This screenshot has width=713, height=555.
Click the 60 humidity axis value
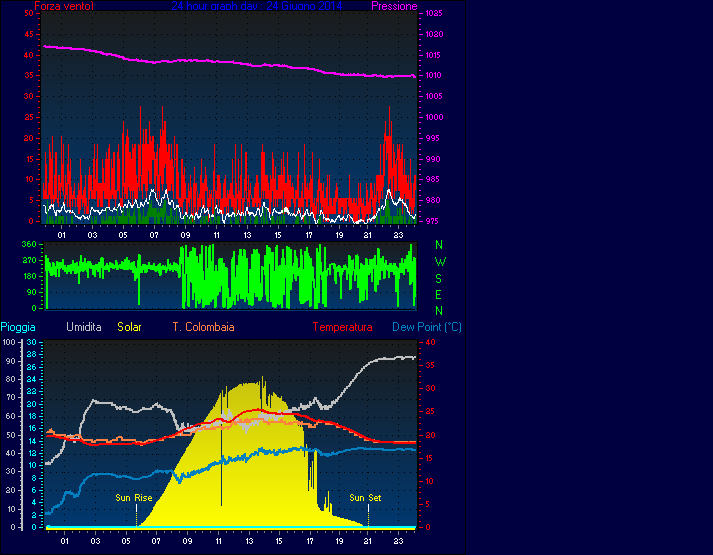coord(11,416)
